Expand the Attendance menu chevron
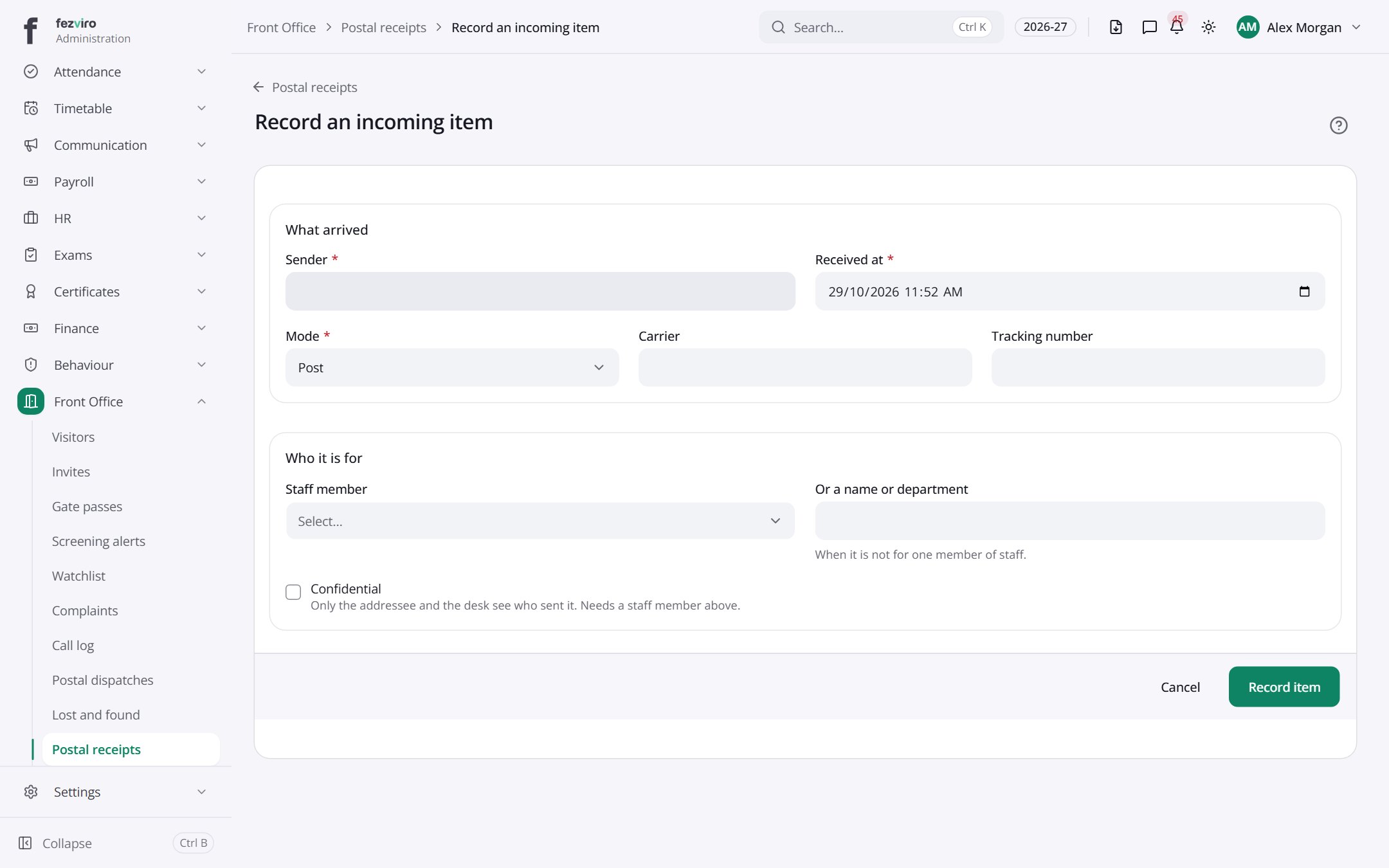The height and width of the screenshot is (868, 1389). click(201, 71)
